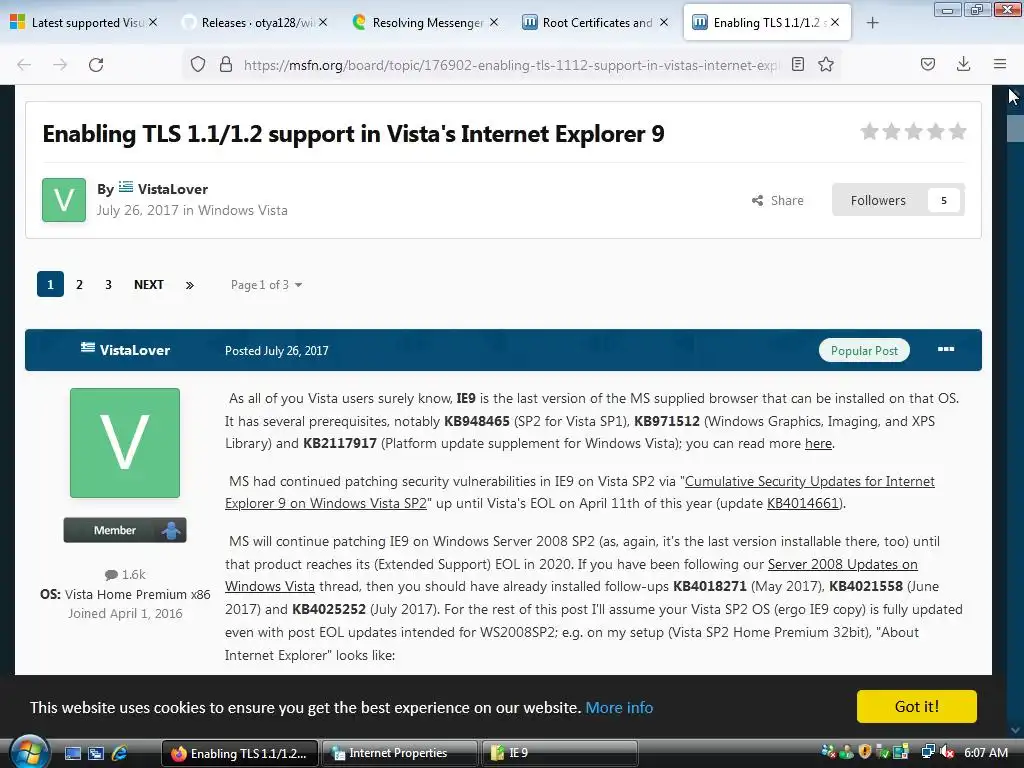
Task: Close the 'Resolving Messenger' tab
Action: click(x=494, y=22)
